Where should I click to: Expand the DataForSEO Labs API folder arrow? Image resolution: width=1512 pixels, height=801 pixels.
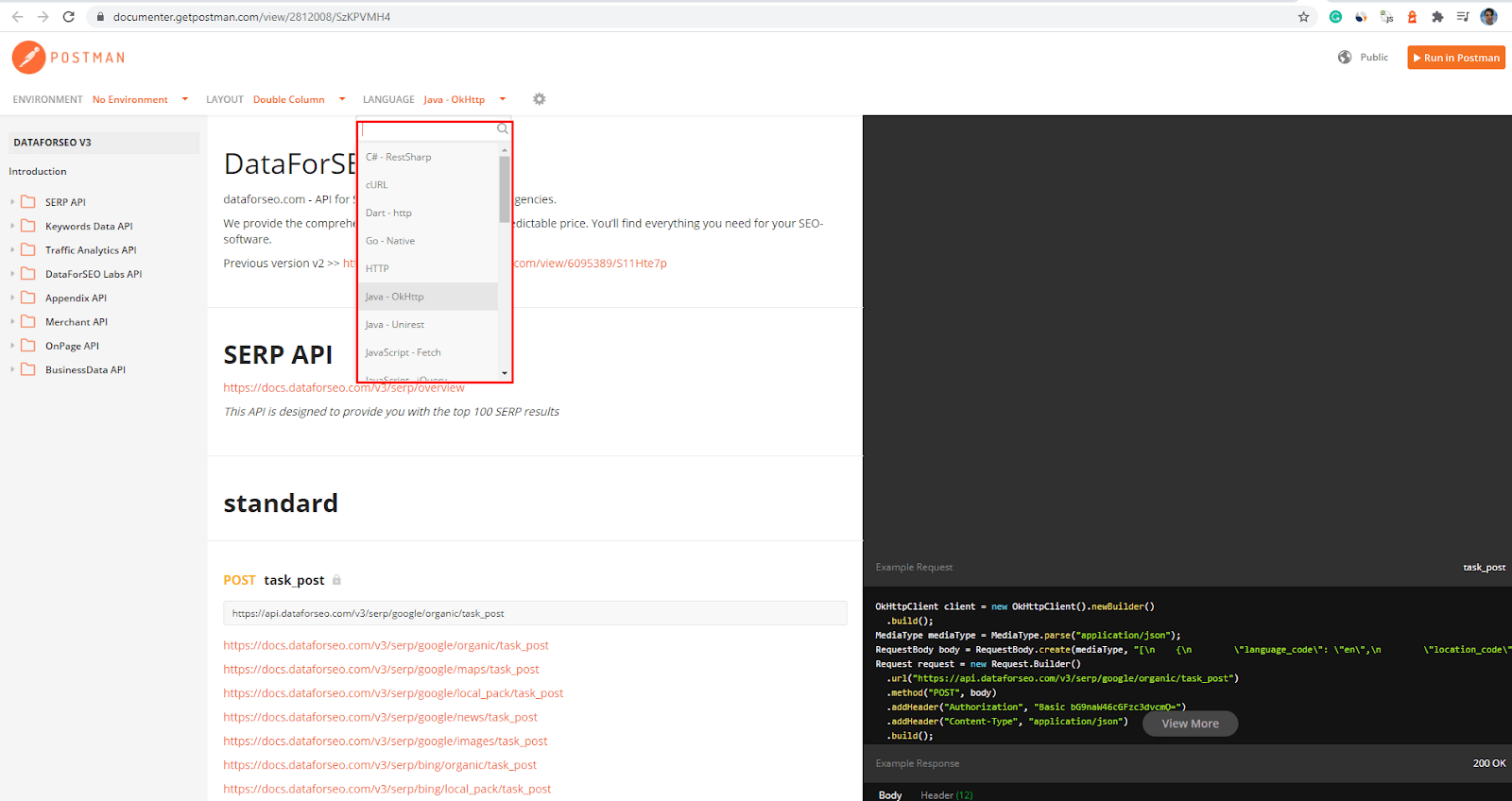tap(12, 274)
